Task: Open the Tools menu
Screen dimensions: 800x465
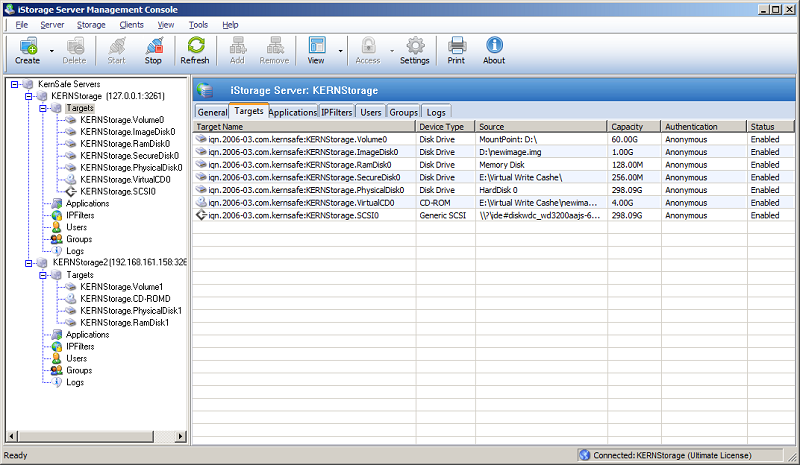Action: pyautogui.click(x=198, y=25)
